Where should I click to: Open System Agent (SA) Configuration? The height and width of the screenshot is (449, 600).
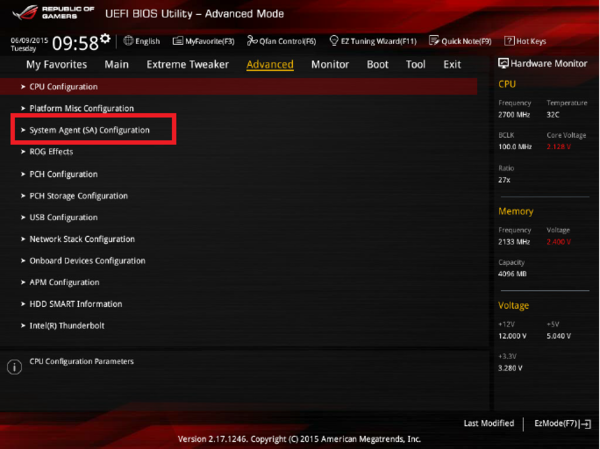tap(90, 130)
